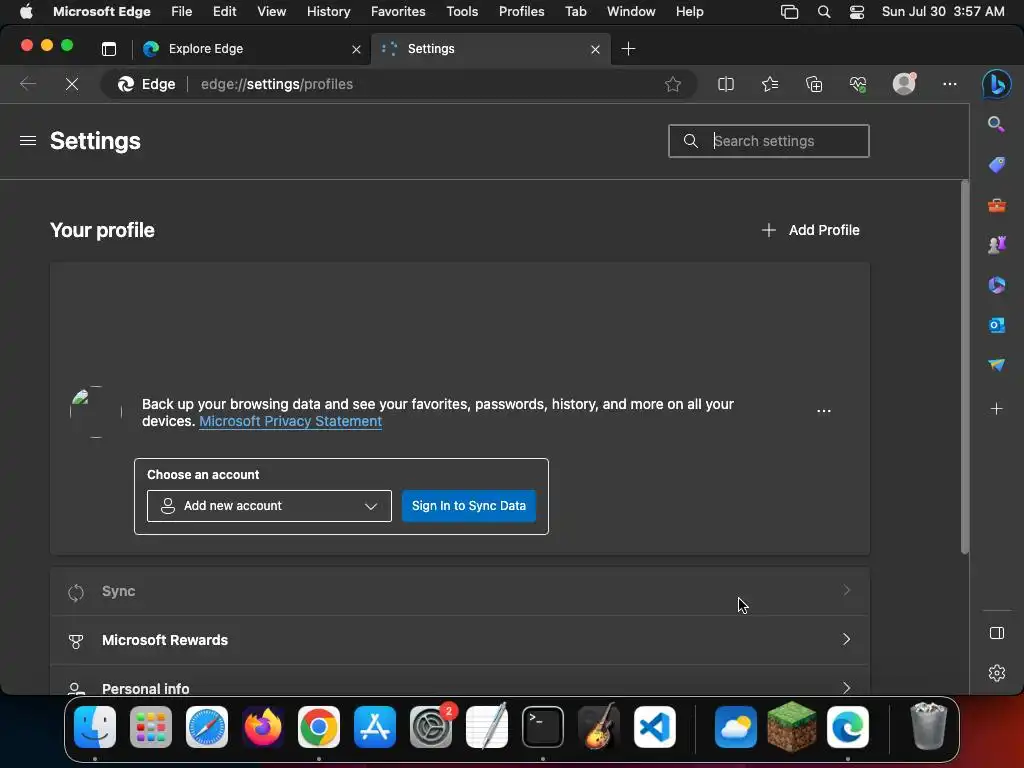Open profile more options ellipsis
The image size is (1024, 768).
click(824, 411)
